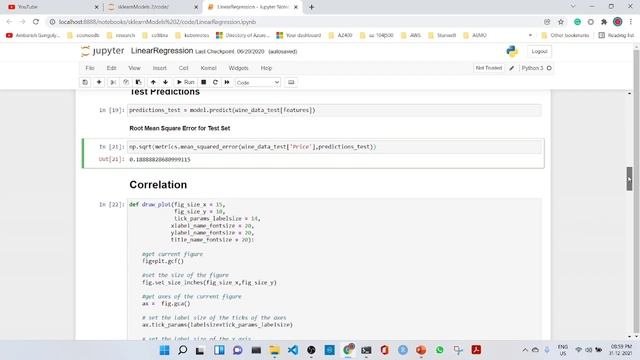640x360 pixels.
Task: Expand the bookmarks overflow arrow
Action: pyautogui.click(x=530, y=36)
